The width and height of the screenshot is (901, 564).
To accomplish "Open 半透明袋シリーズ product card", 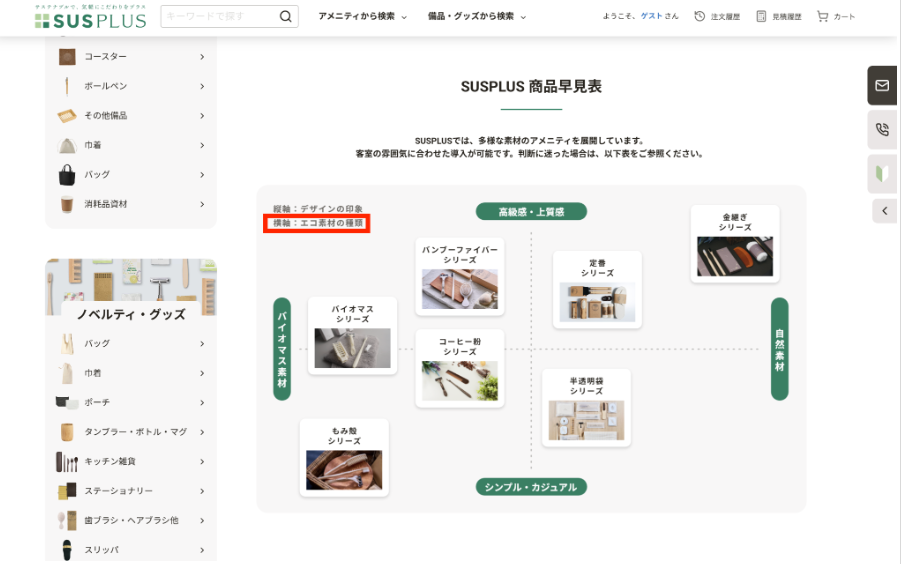I will click(586, 408).
